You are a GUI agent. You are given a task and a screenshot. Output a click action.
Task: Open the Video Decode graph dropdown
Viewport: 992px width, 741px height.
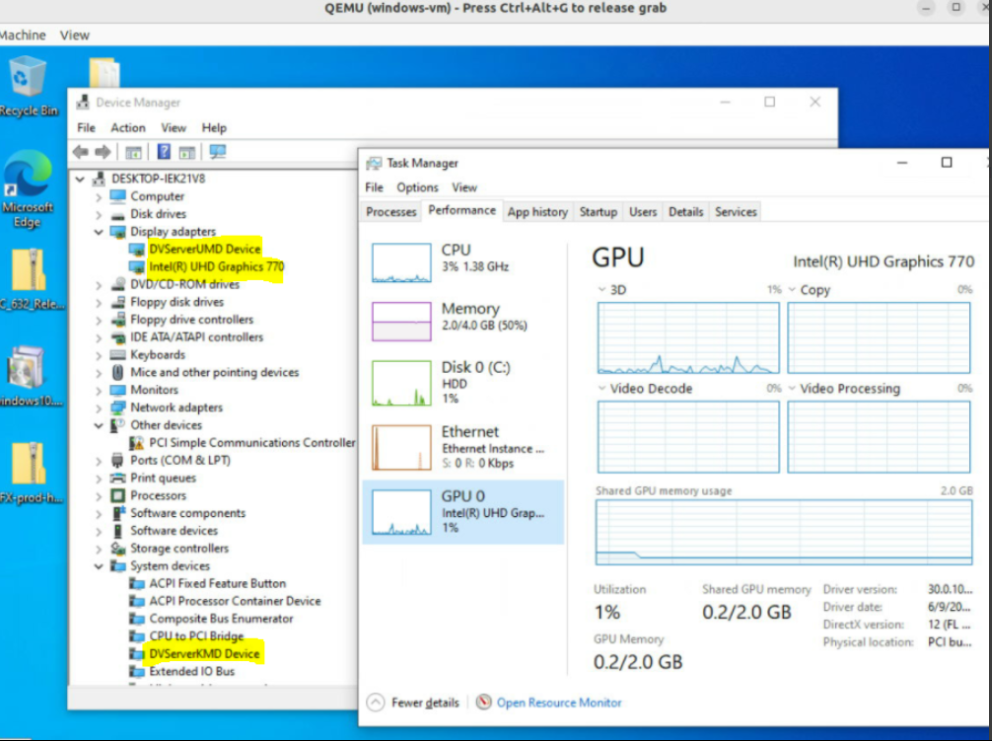[x=602, y=389]
